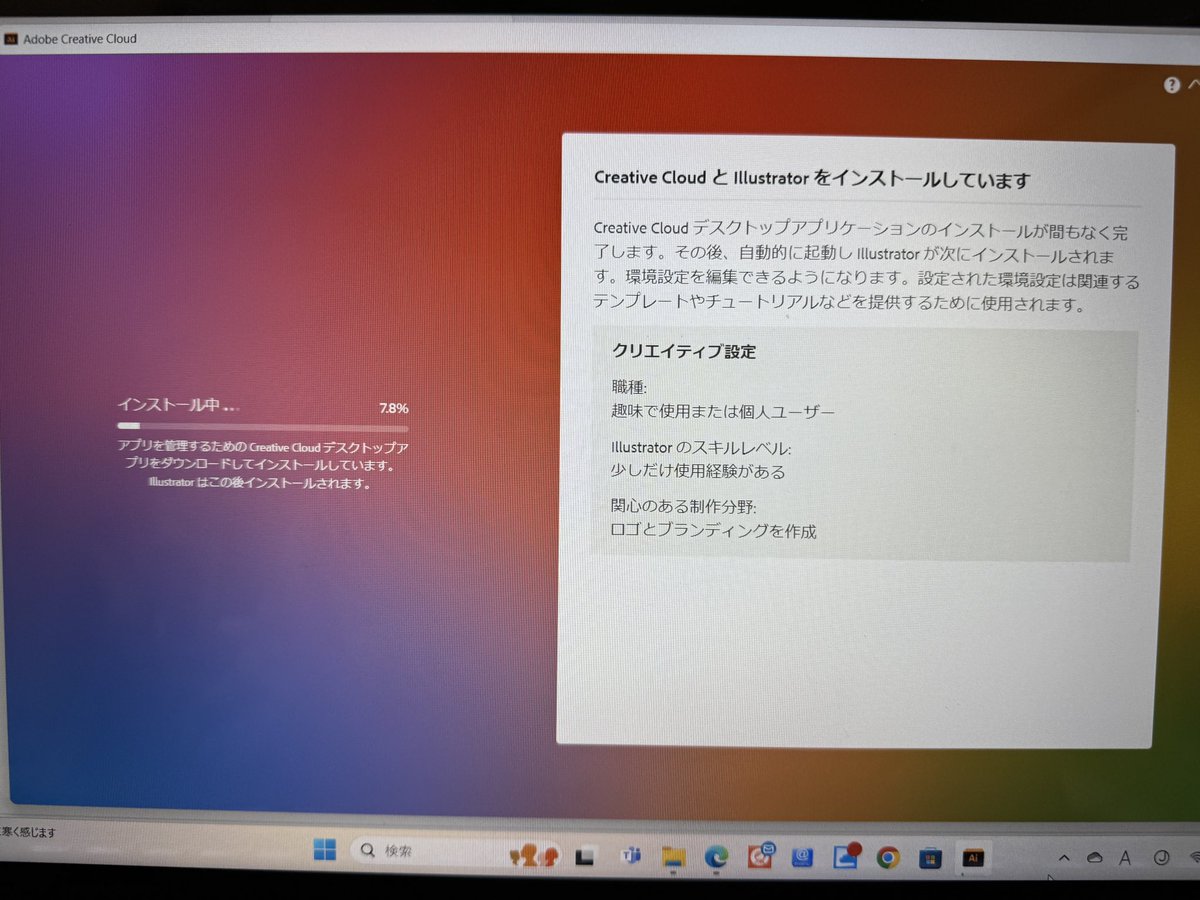Click the IME input mode A indicator

click(x=1125, y=858)
